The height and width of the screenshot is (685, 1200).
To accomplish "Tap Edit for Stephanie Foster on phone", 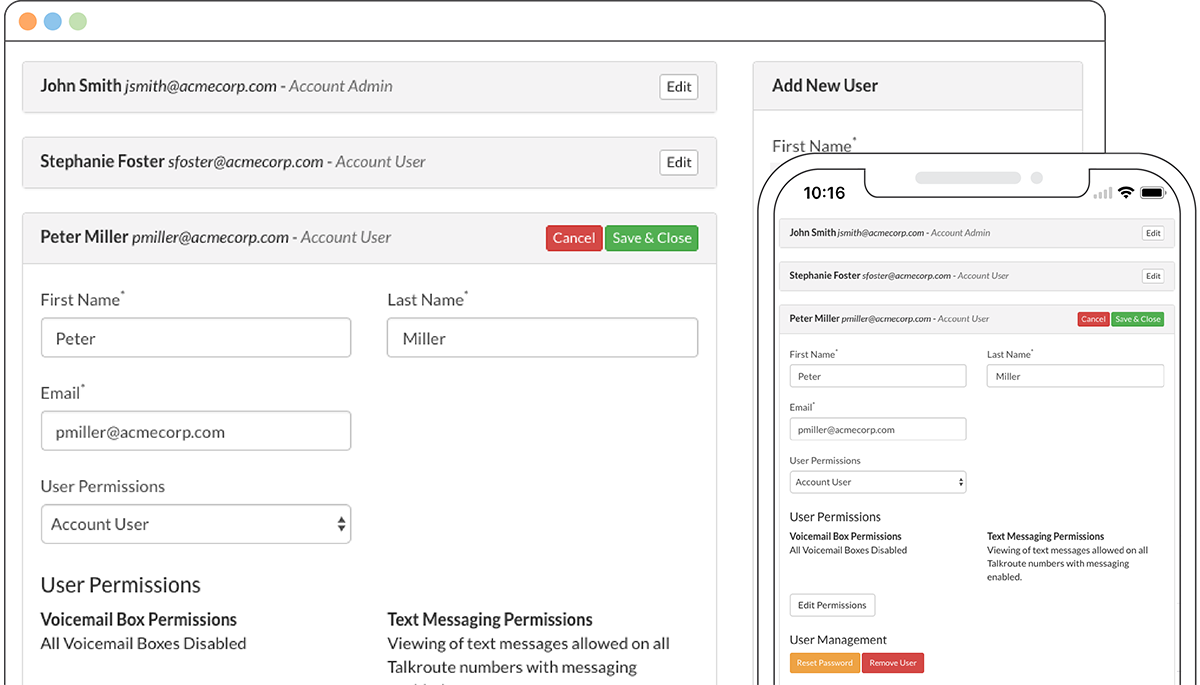I will click(1153, 276).
